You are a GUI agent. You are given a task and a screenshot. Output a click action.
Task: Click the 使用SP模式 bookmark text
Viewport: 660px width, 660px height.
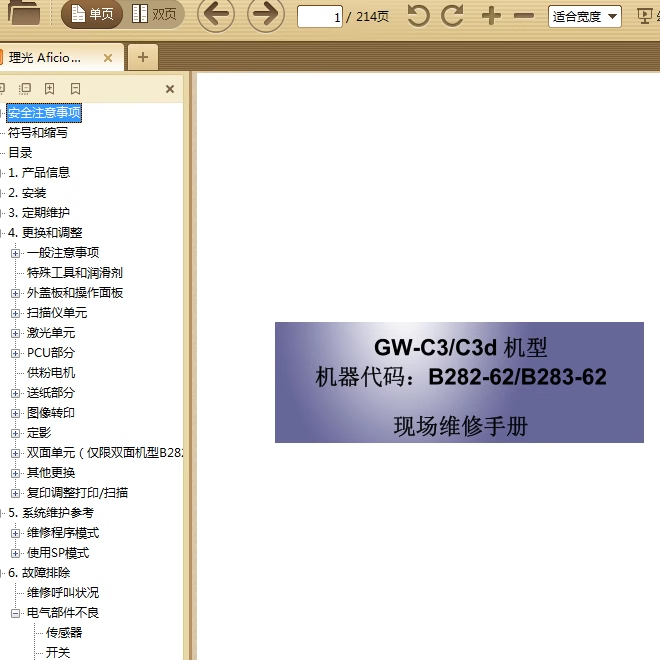58,553
